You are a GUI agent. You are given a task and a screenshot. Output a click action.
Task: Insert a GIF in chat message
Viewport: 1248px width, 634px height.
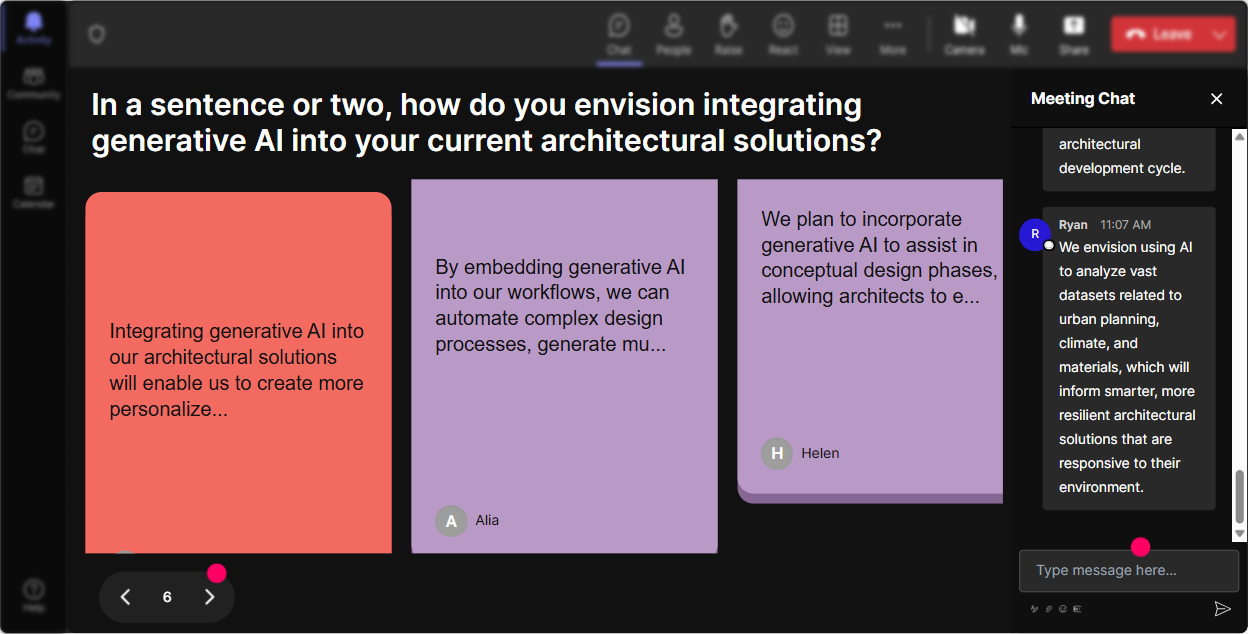(1077, 608)
